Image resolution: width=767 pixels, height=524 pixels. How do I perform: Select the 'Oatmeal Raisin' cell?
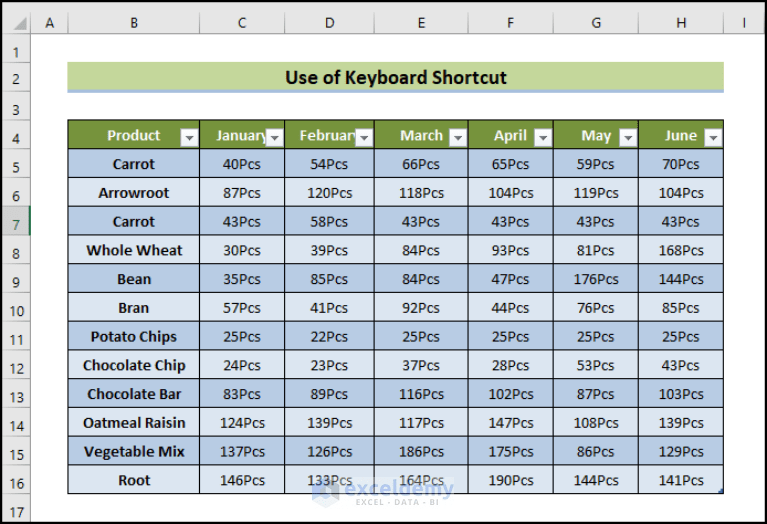(x=134, y=423)
